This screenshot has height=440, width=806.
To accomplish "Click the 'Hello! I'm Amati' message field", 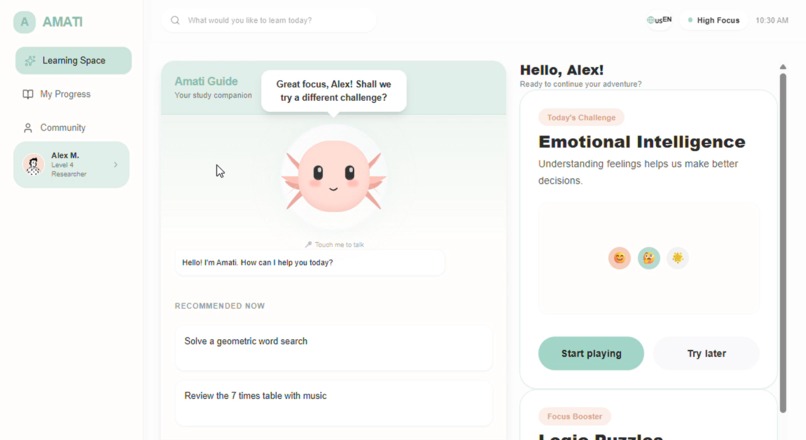I will point(310,263).
